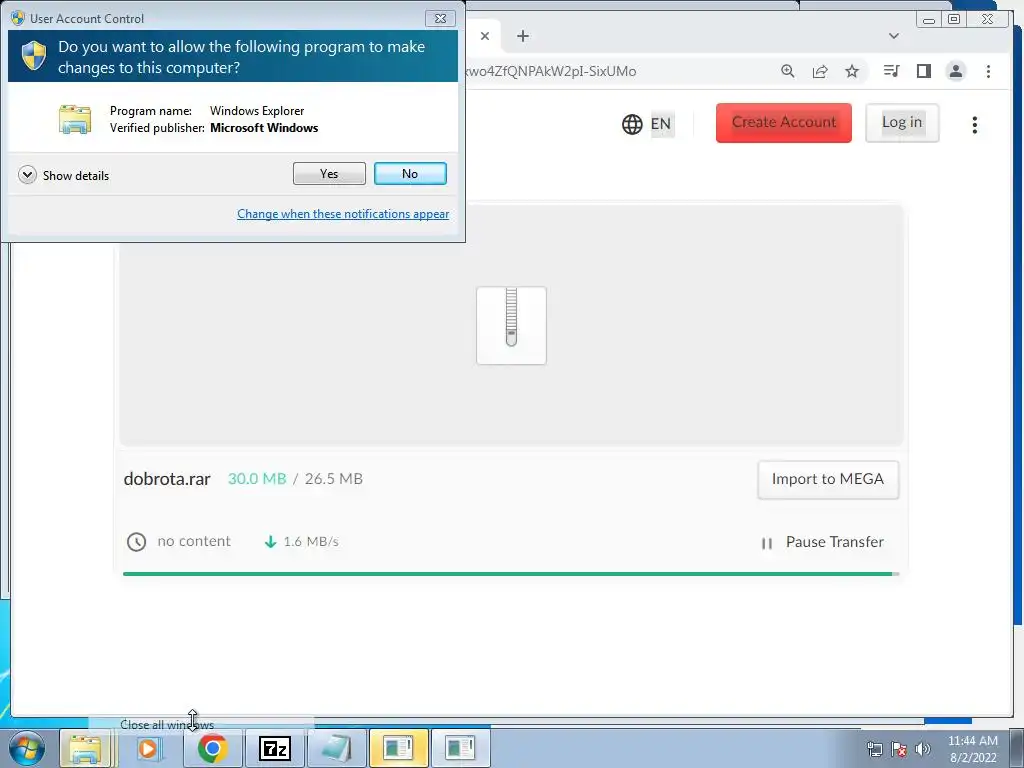Open Chrome media controls icon
Viewport: 1024px width, 768px height.
coord(891,71)
